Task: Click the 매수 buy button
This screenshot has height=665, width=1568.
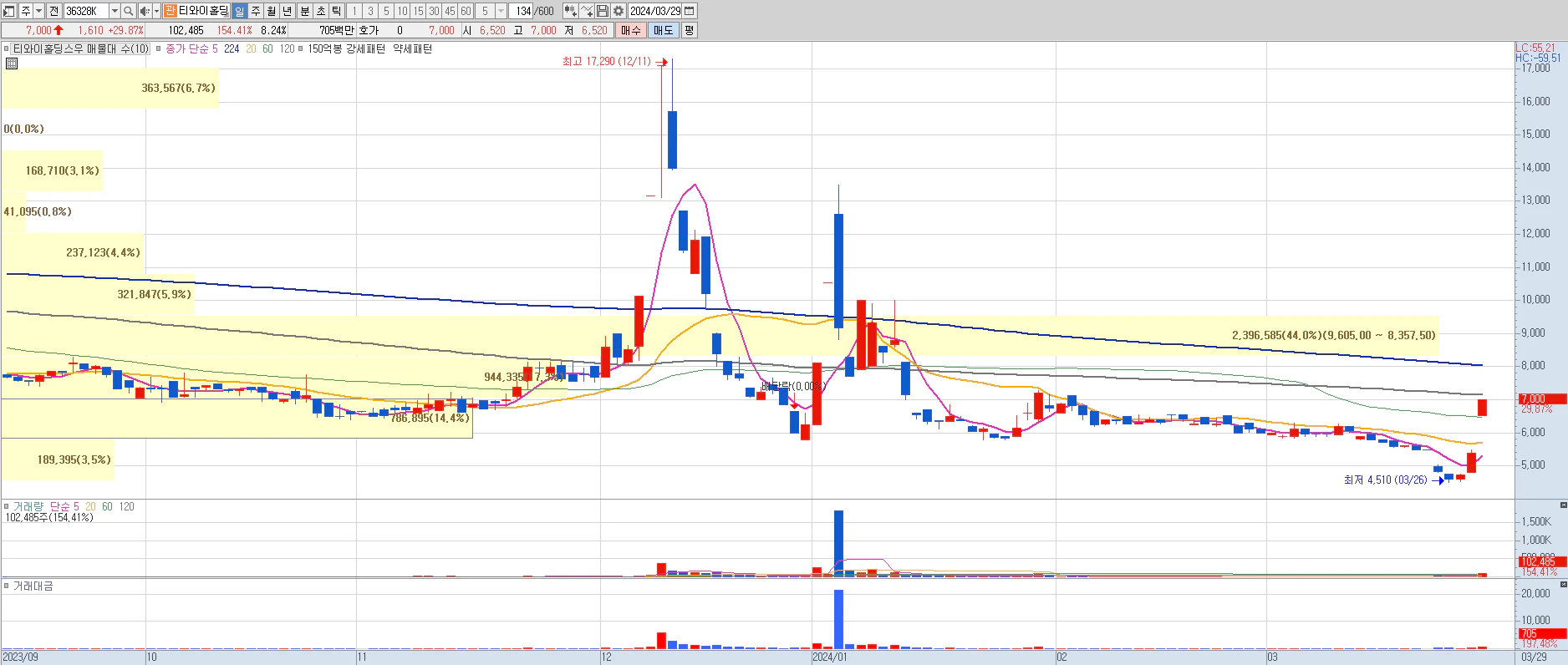Action: point(631,30)
